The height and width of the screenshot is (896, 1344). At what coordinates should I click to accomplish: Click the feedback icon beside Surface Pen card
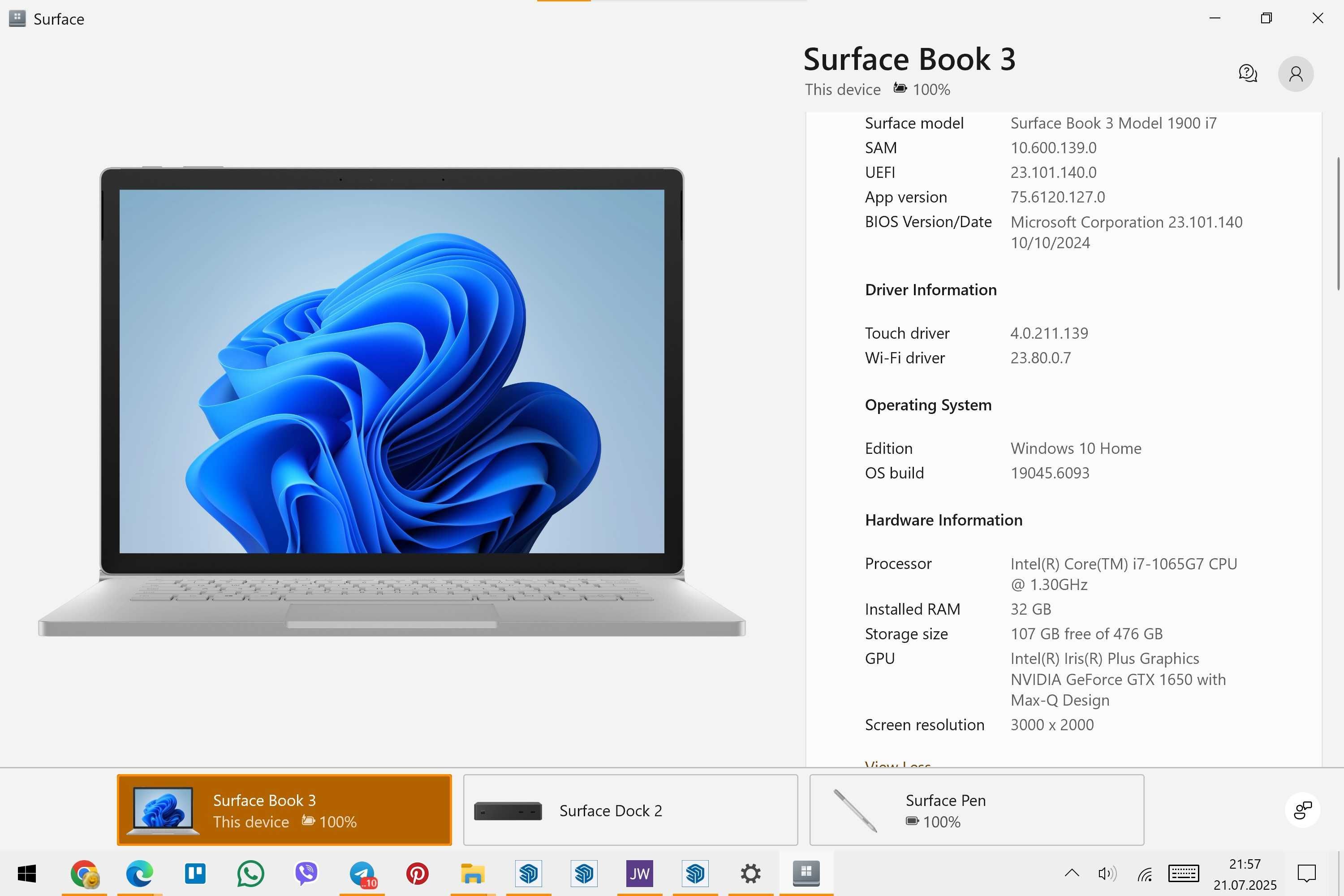click(x=1302, y=810)
